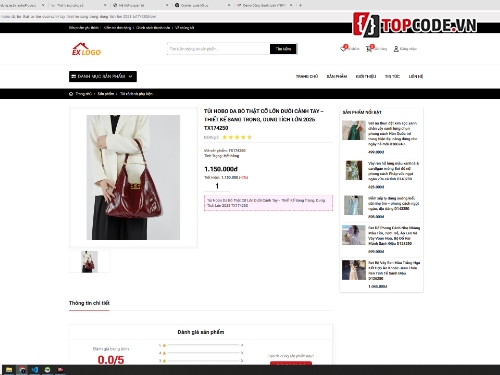Image resolution: width=500 pixels, height=375 pixels.
Task: Click the black search button next to search box
Action: 283,49
